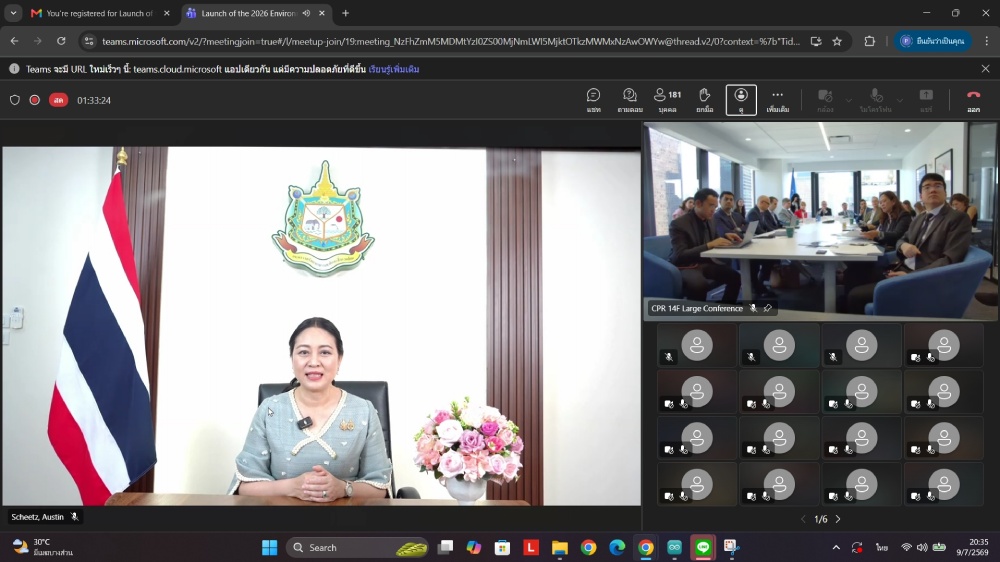Go to next participant page

click(838, 519)
